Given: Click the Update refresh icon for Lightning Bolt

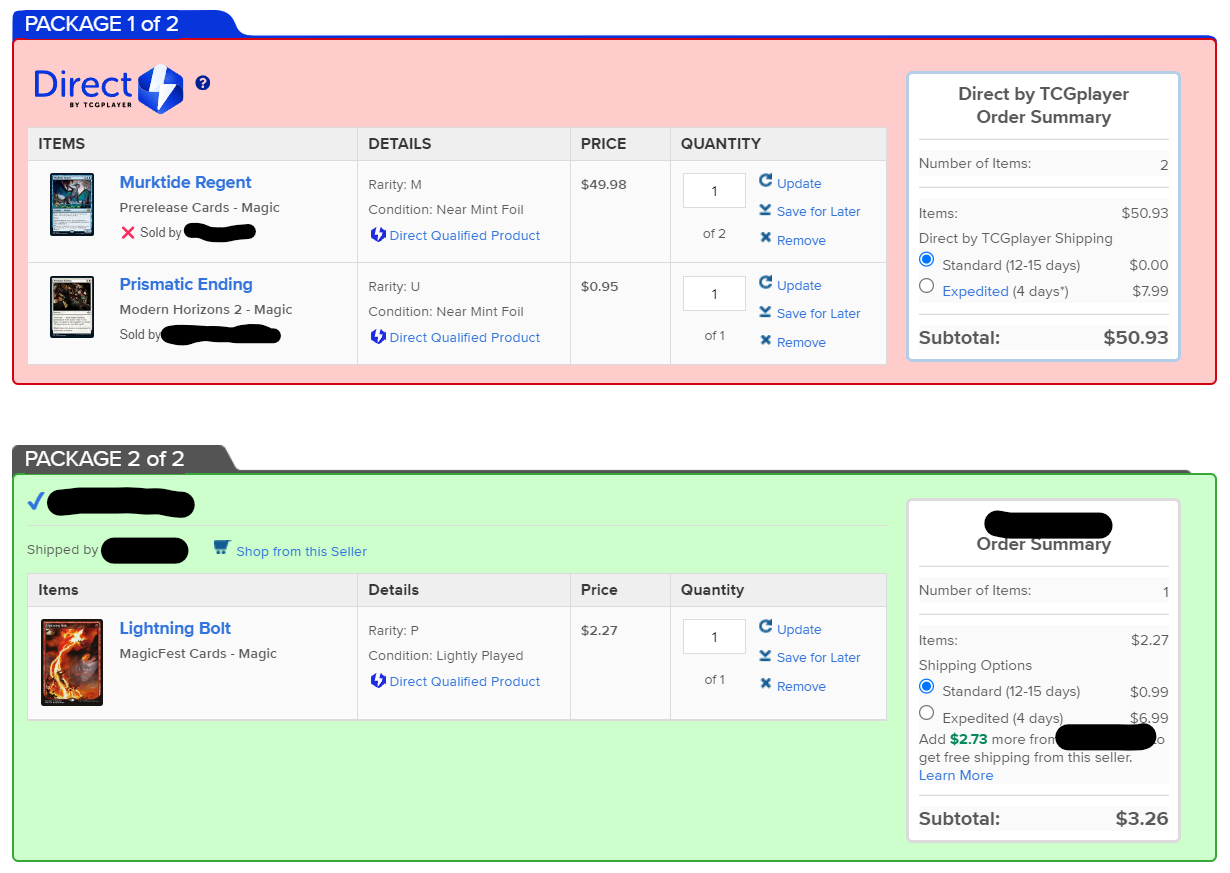Looking at the screenshot, I should point(766,627).
